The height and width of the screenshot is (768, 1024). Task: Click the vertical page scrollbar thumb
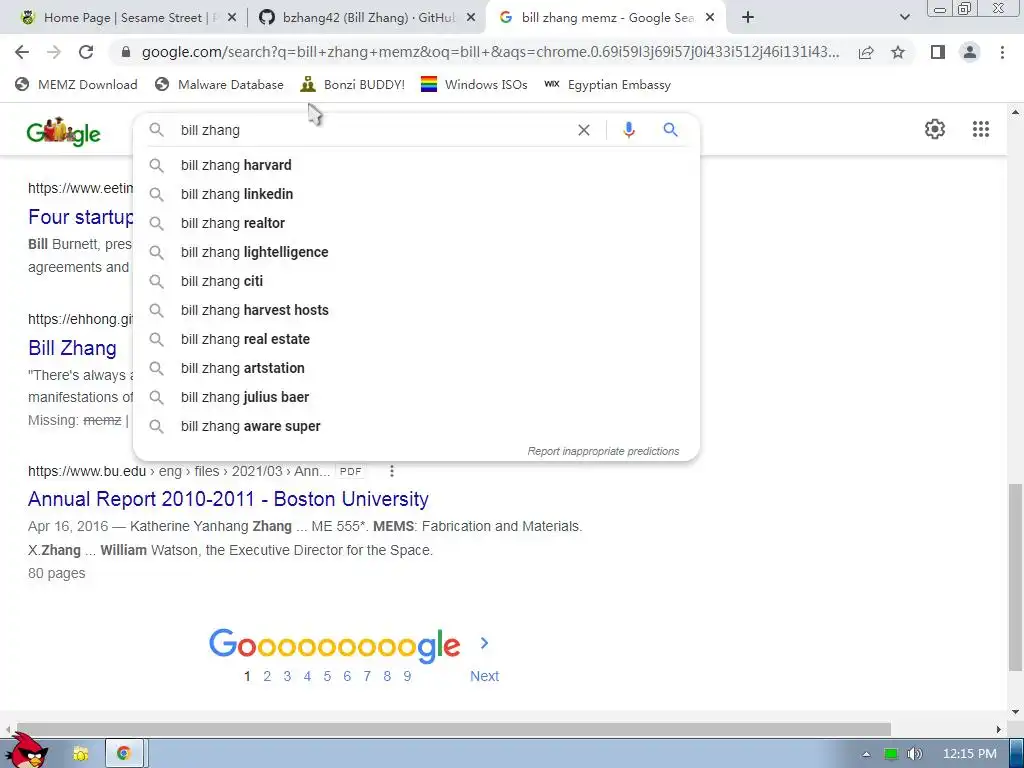click(x=1015, y=577)
